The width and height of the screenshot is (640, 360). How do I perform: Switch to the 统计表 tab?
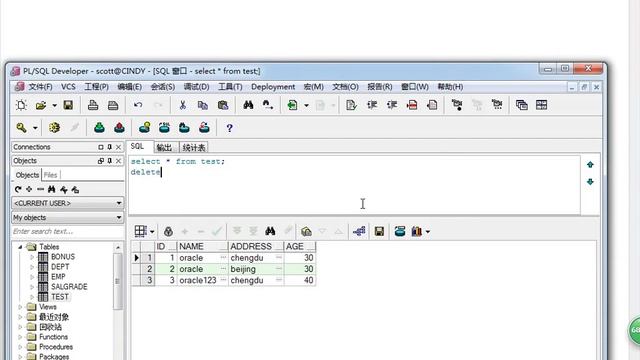click(x=193, y=147)
